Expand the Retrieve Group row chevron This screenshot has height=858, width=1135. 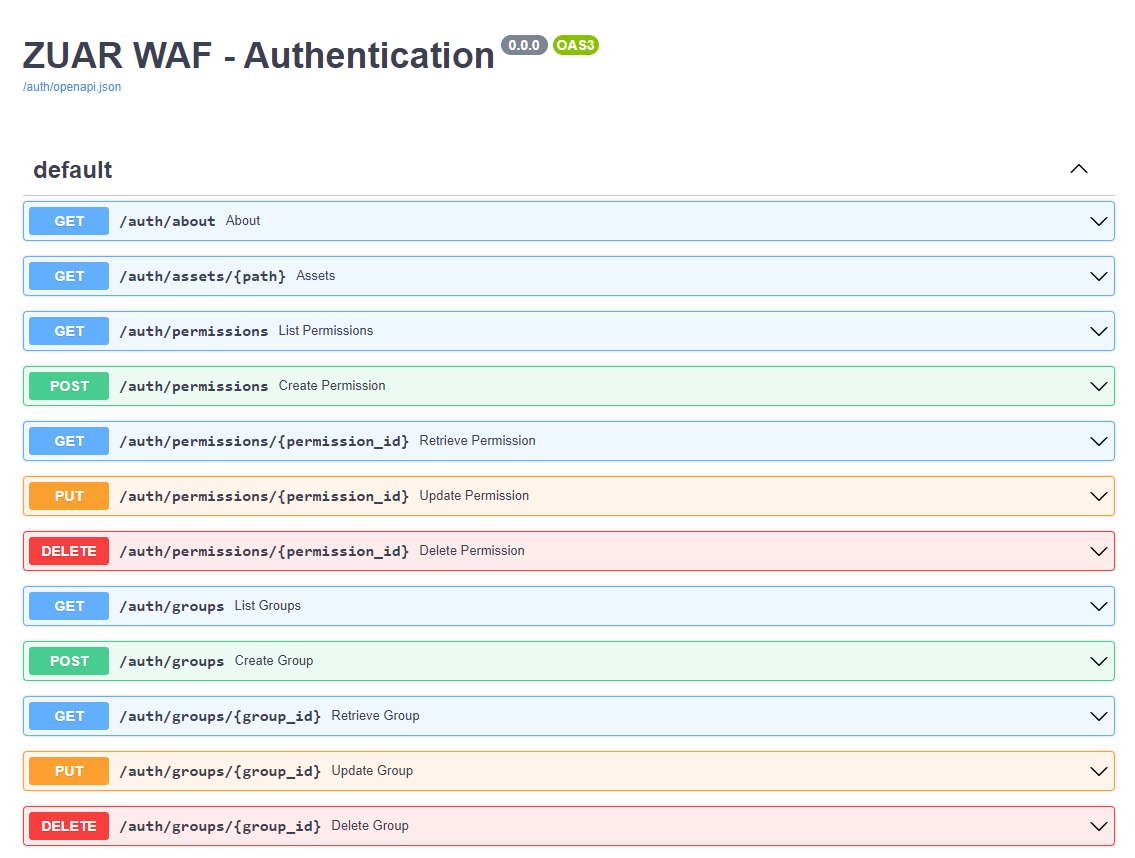pos(1098,717)
